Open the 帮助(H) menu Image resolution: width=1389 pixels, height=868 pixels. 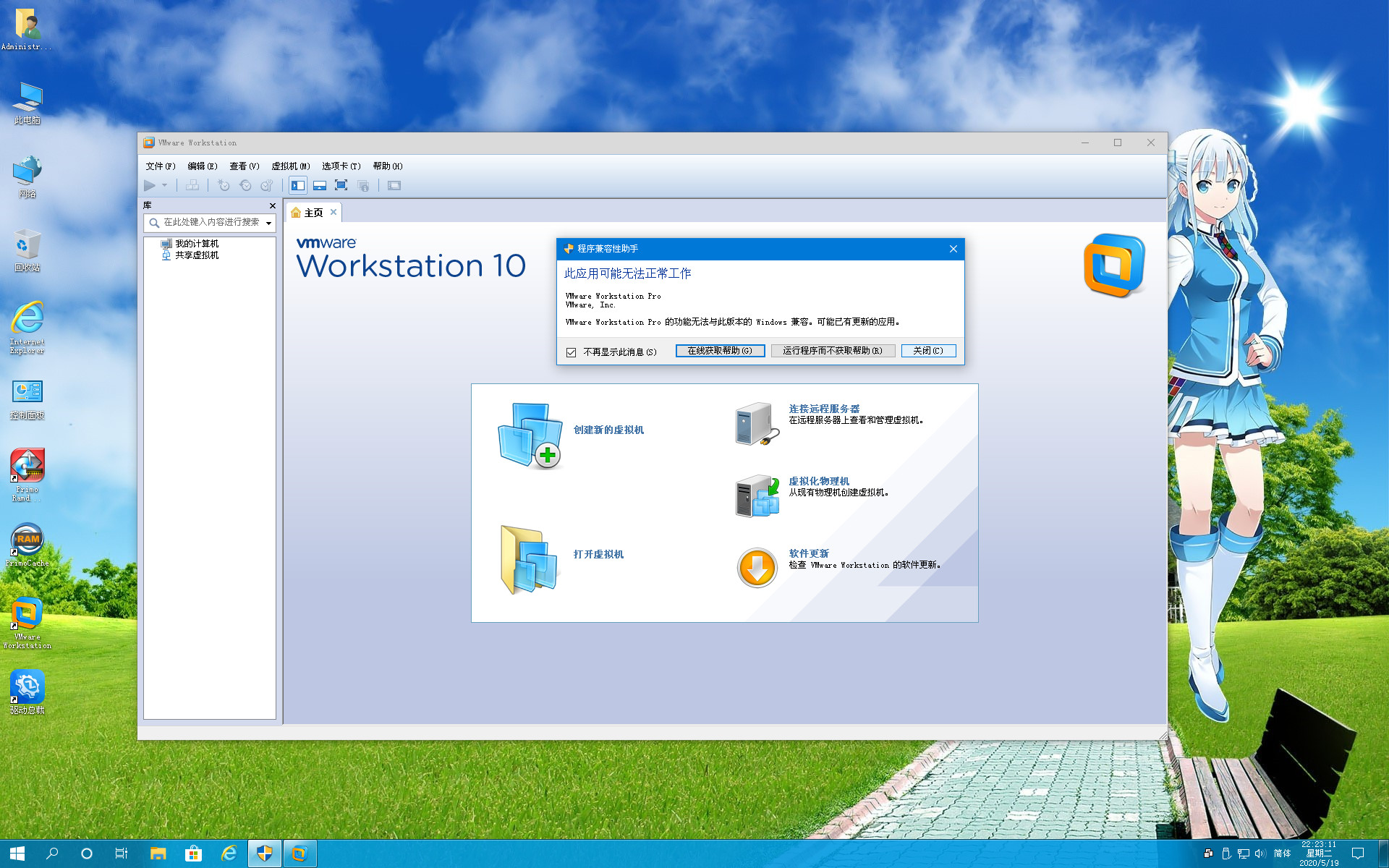(x=388, y=166)
